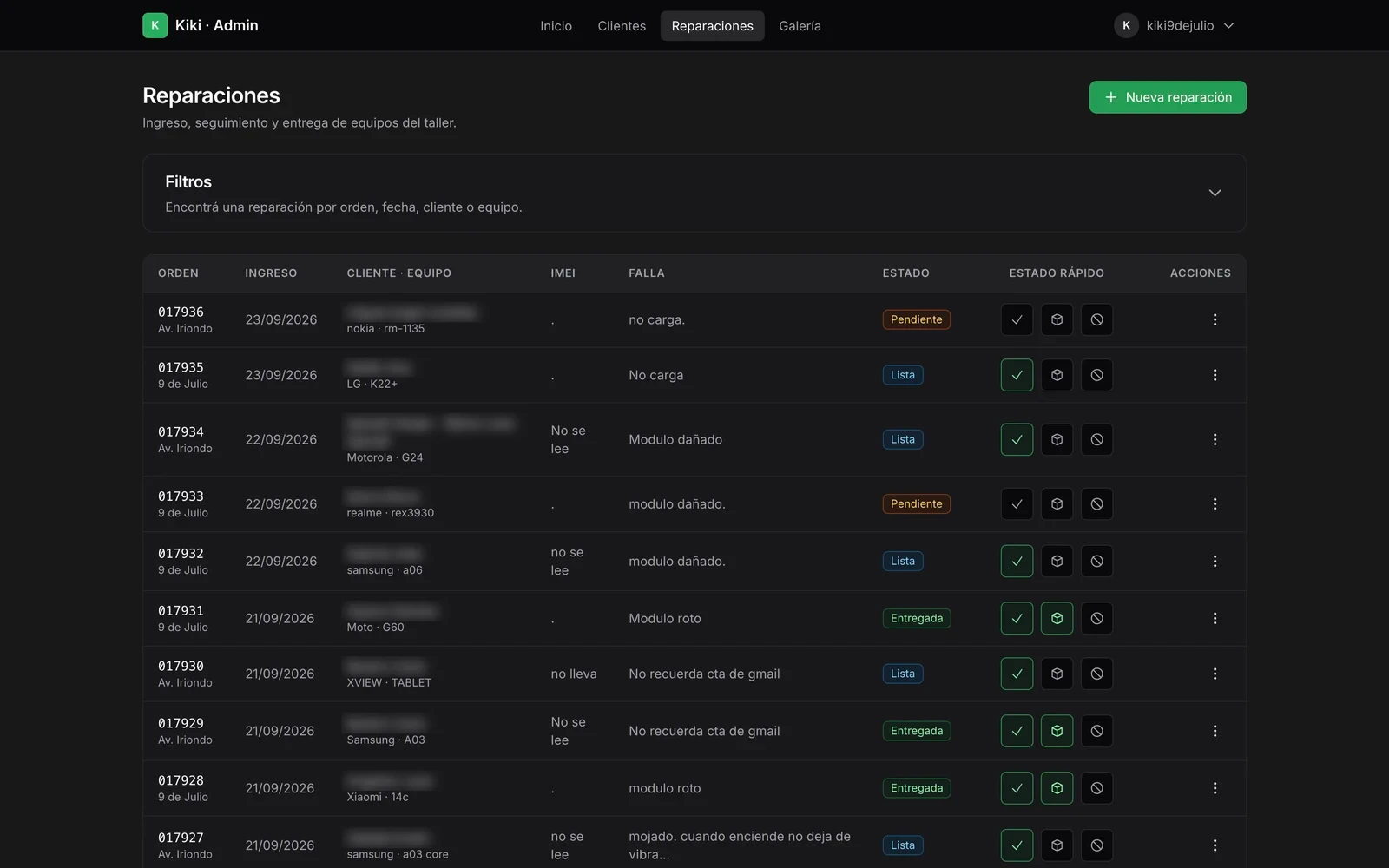Open three-dot actions menu for order 017932
Screen dimensions: 1389x868
point(1215,561)
